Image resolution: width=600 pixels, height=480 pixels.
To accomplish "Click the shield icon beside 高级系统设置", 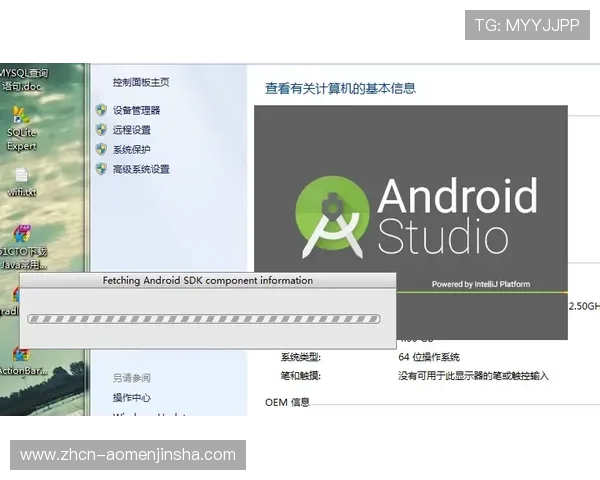I will click(x=101, y=169).
